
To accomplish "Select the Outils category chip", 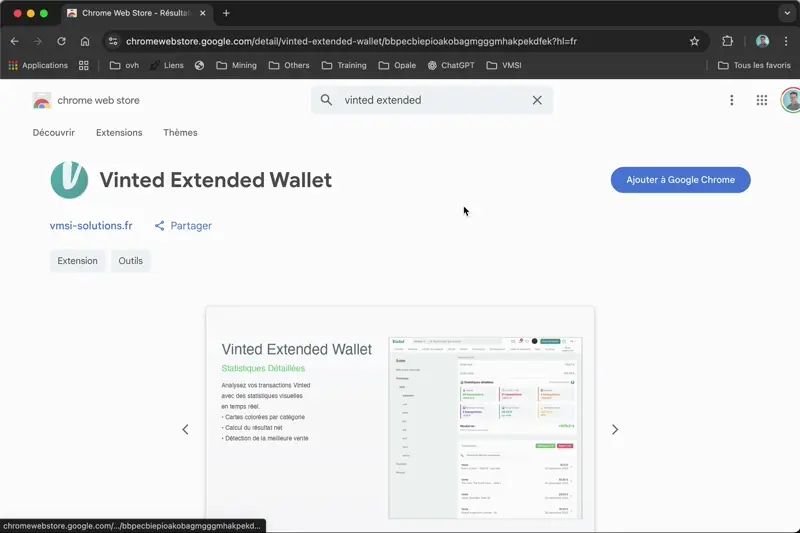I will click(x=131, y=261).
